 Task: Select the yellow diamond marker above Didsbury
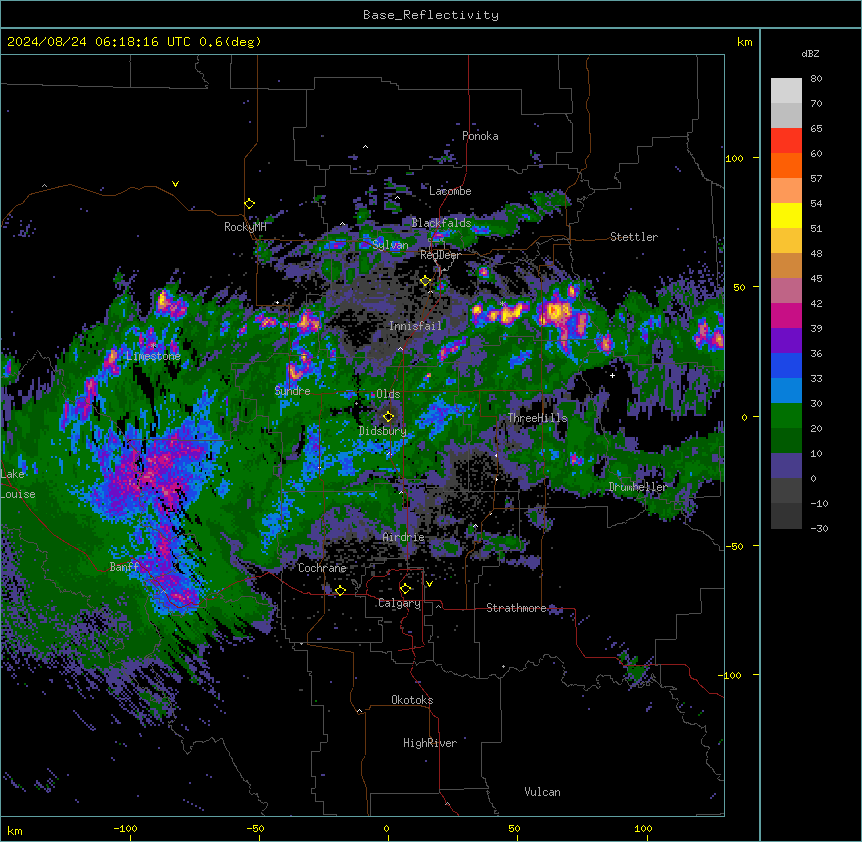[389, 416]
